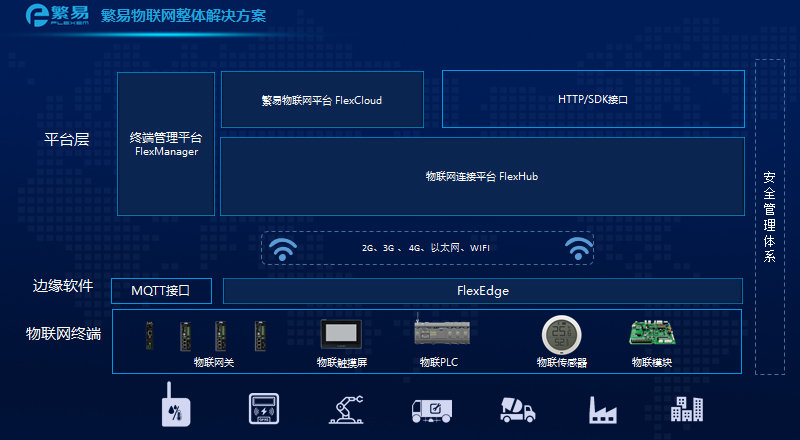Click the 平台层 layer label

(66, 139)
